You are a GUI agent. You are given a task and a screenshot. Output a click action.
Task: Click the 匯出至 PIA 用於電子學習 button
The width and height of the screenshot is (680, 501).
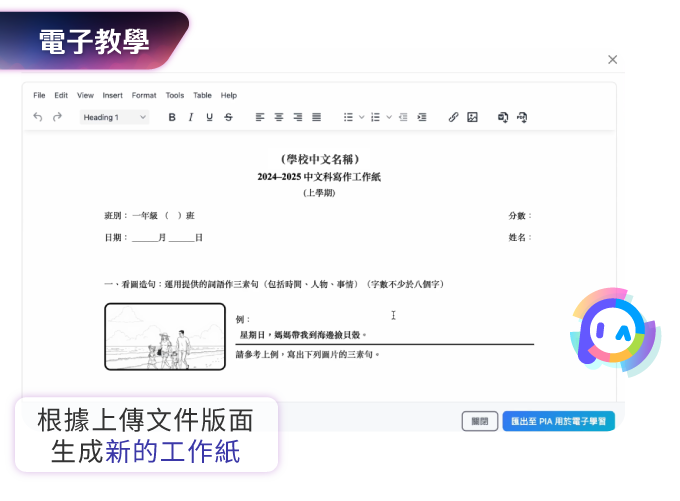click(558, 421)
